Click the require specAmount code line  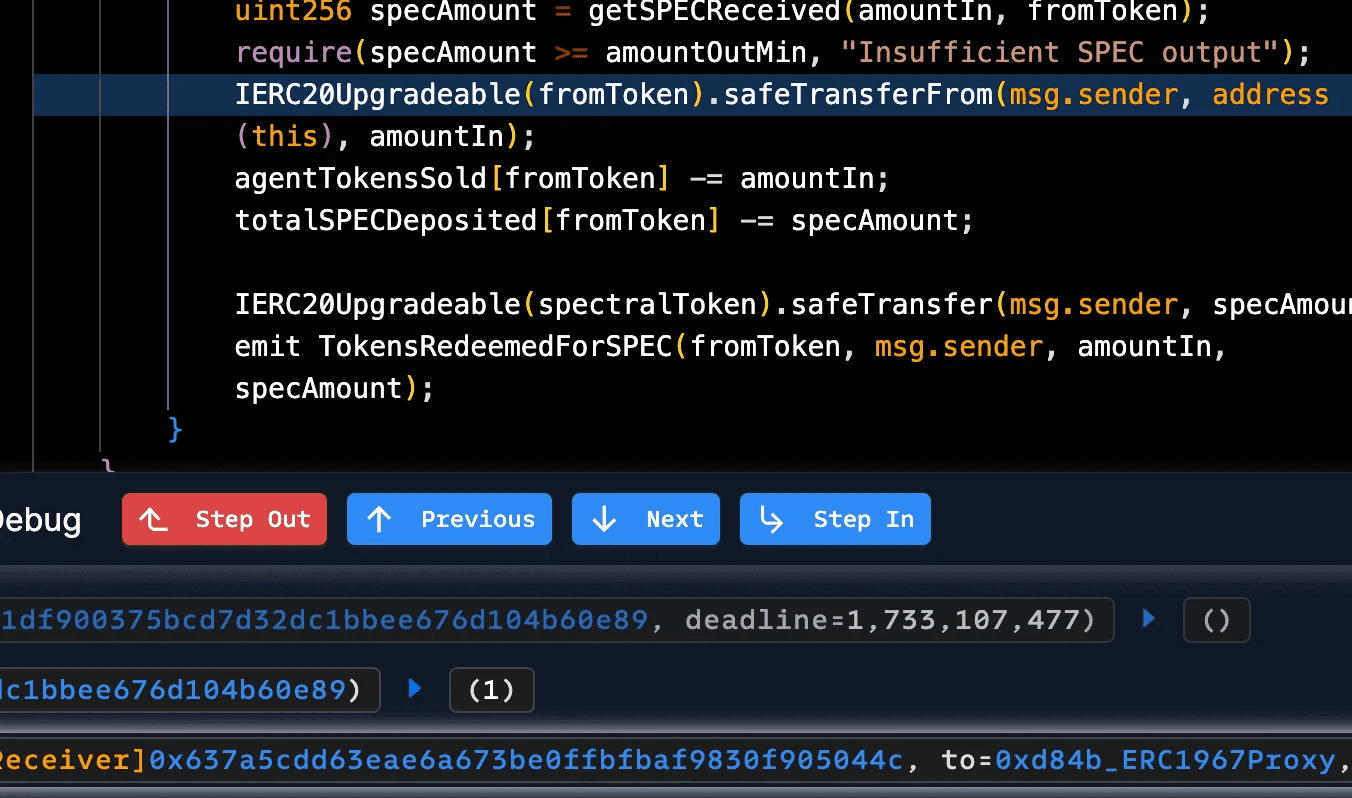coord(772,52)
